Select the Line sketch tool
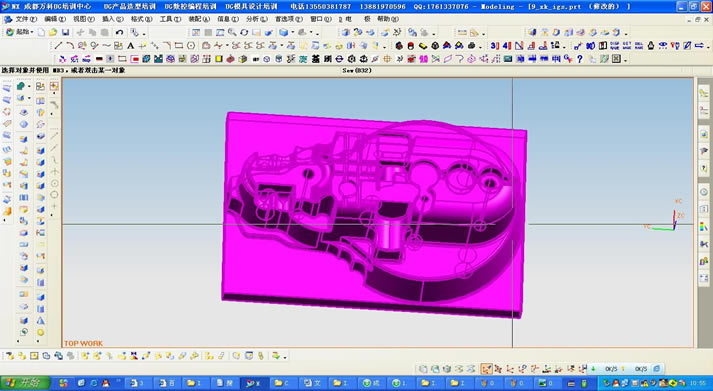The height and width of the screenshot is (391, 713). pyautogui.click(x=58, y=45)
